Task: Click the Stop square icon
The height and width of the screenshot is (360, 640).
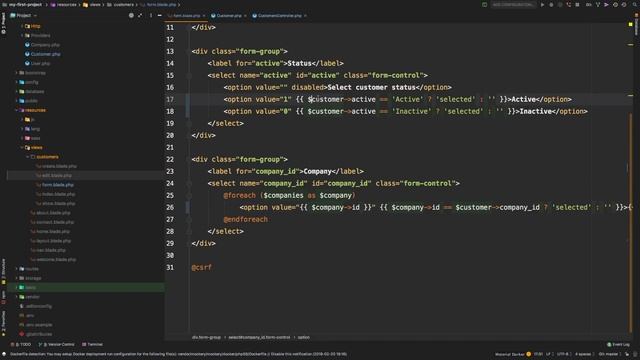Action: tap(577, 5)
